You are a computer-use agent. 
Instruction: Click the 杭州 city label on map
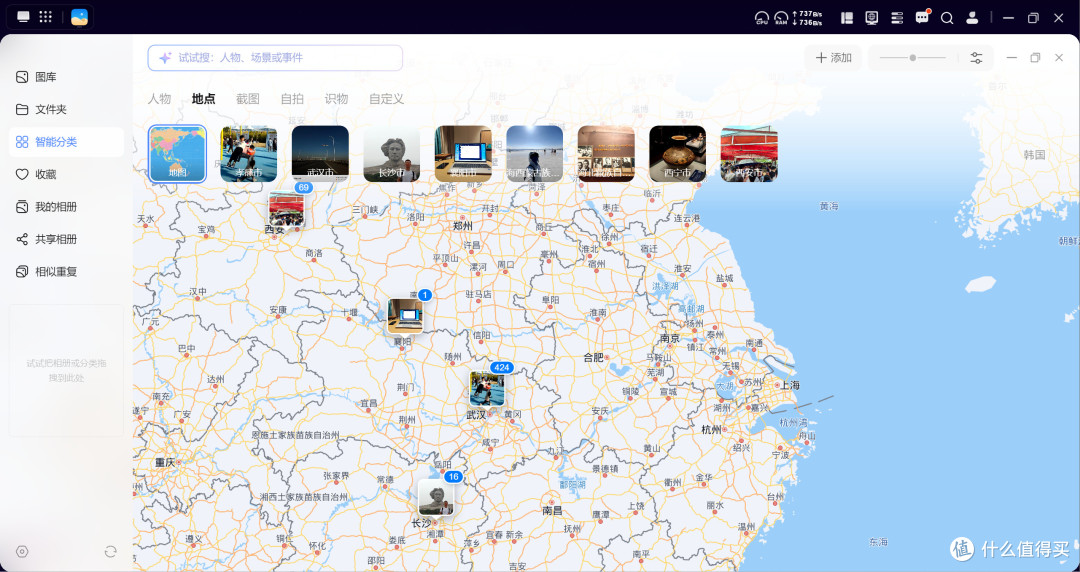tap(711, 429)
